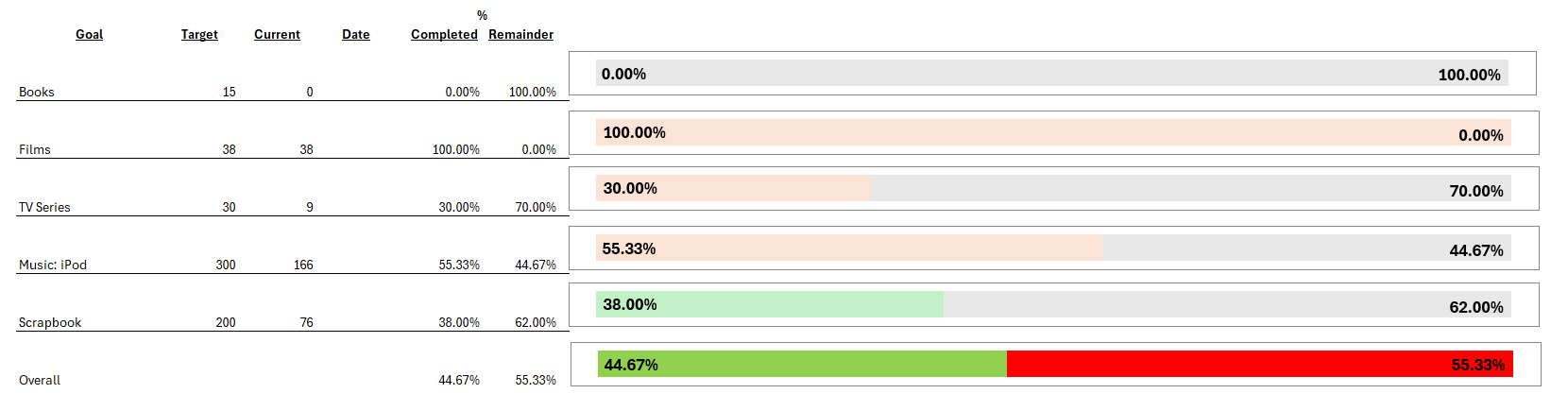Screen dimensions: 1568x411
Task: Select the TV Series row label
Action: (x=44, y=207)
